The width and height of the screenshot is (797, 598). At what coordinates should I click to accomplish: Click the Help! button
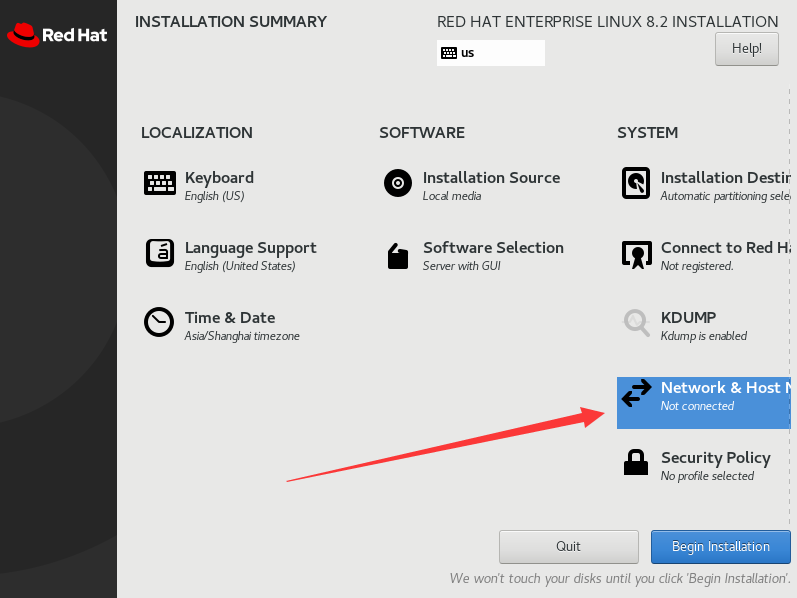[747, 49]
